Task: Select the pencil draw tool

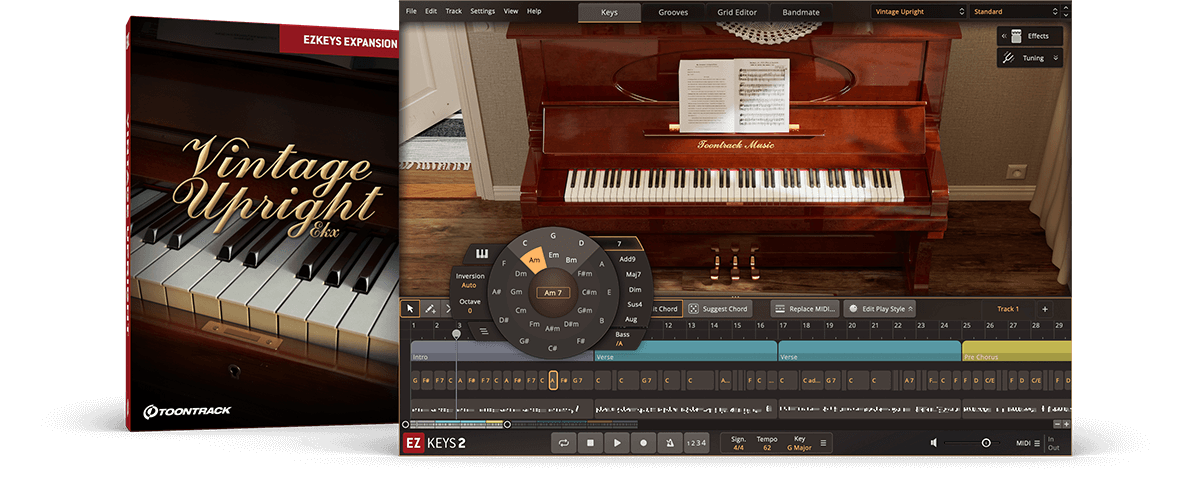Action: (431, 309)
